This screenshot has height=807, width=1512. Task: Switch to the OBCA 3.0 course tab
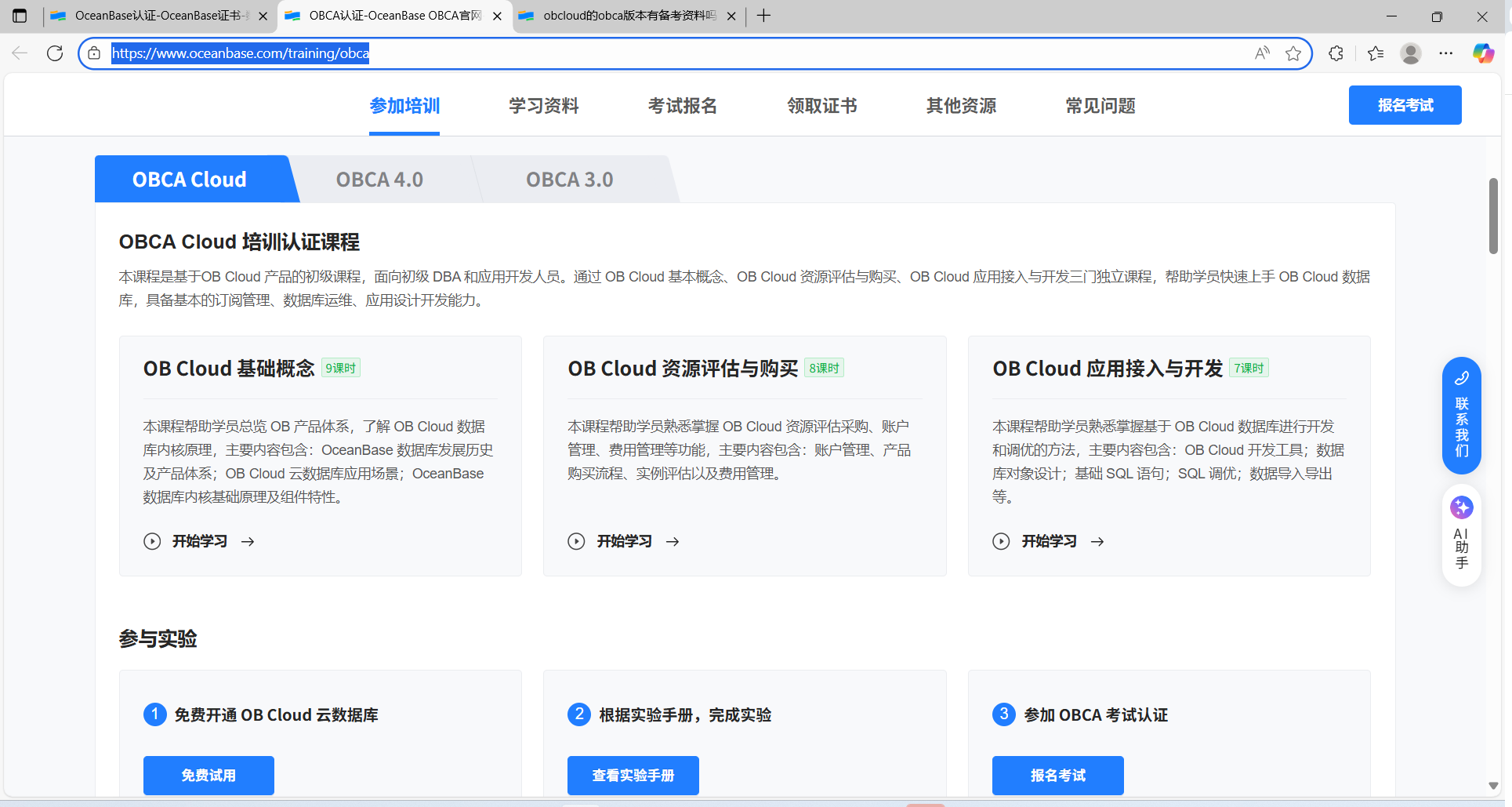pos(570,179)
